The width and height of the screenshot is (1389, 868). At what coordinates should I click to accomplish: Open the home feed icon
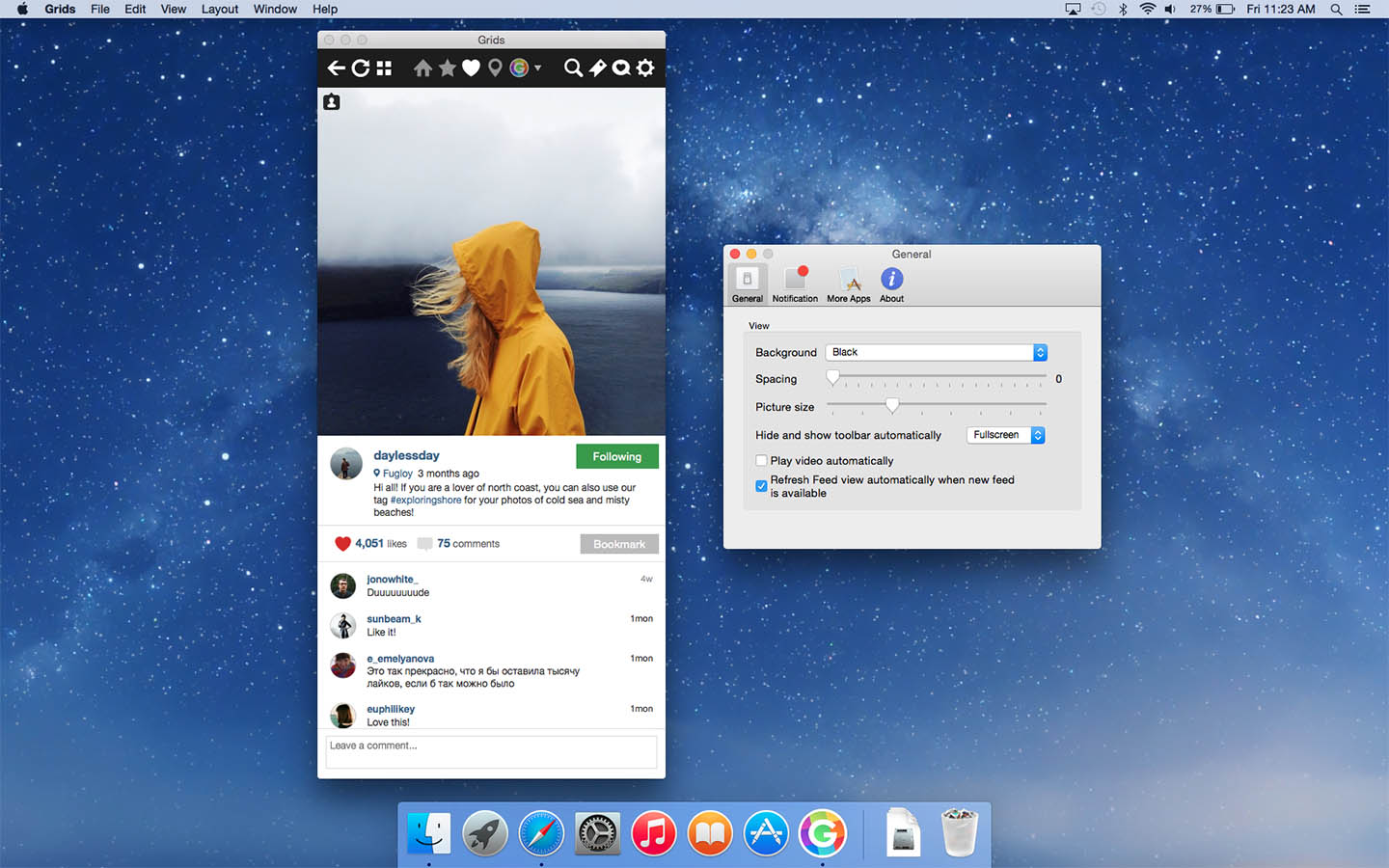[x=422, y=68]
